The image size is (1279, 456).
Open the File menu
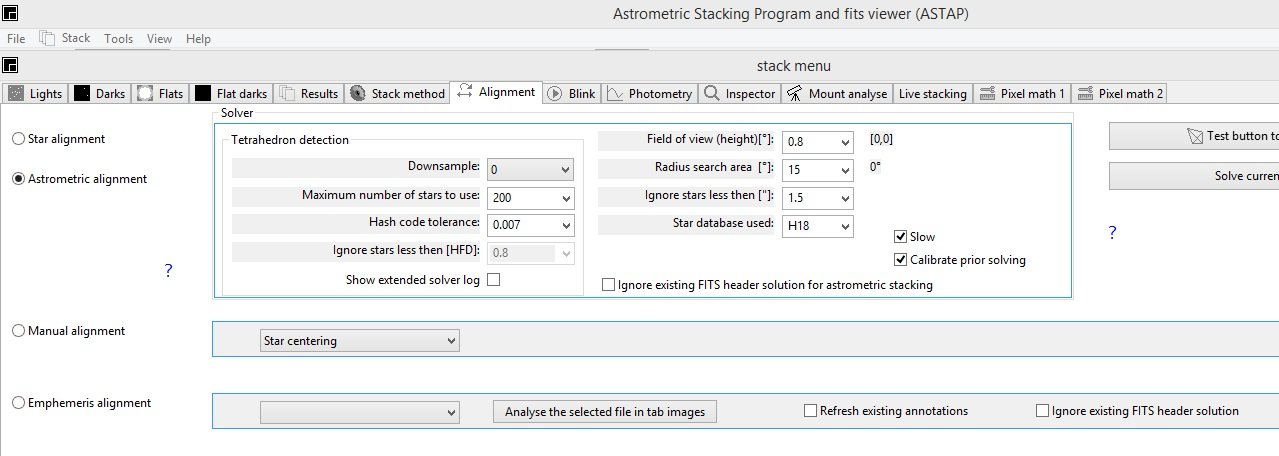tap(16, 38)
